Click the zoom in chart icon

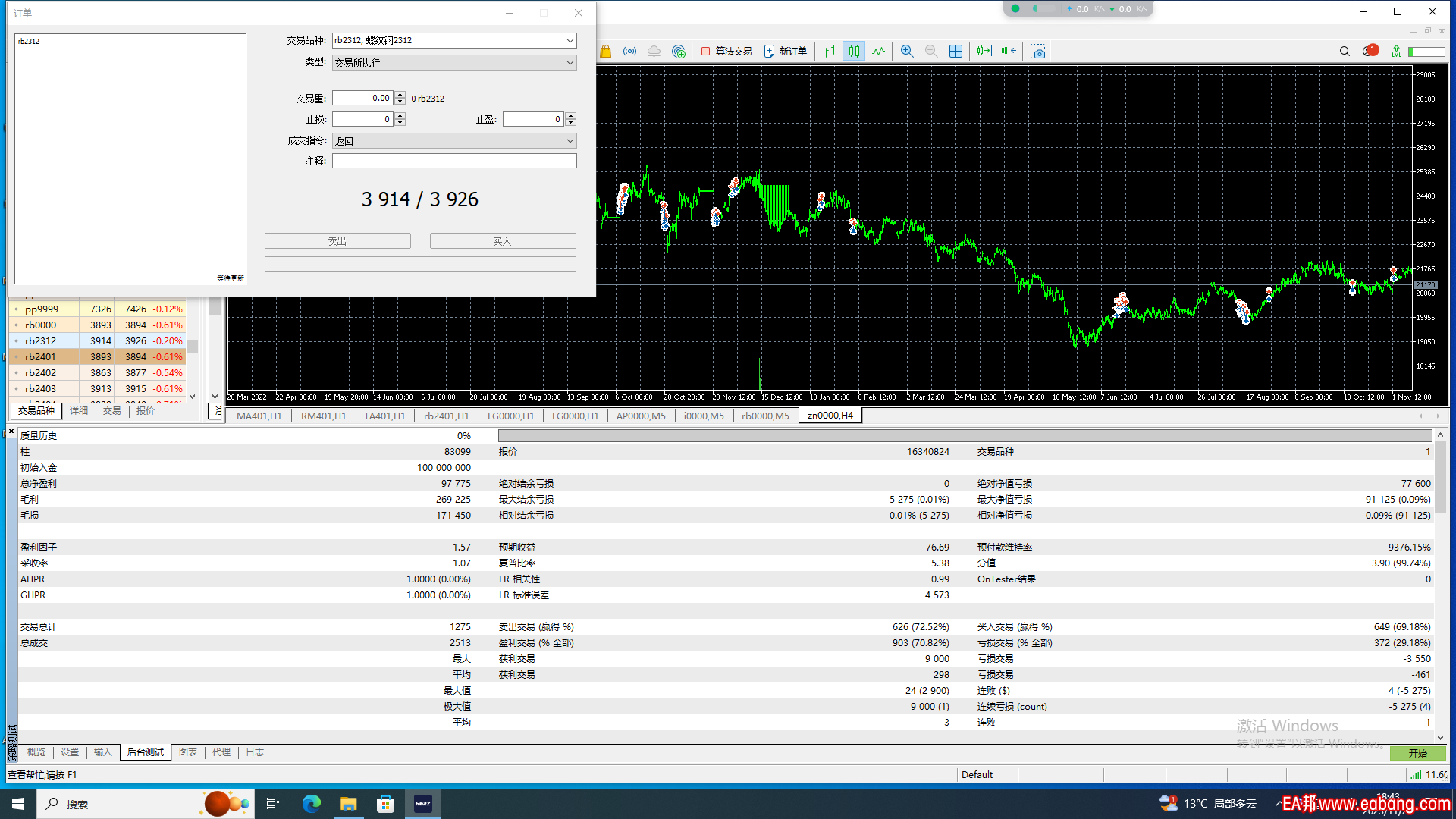click(x=906, y=52)
